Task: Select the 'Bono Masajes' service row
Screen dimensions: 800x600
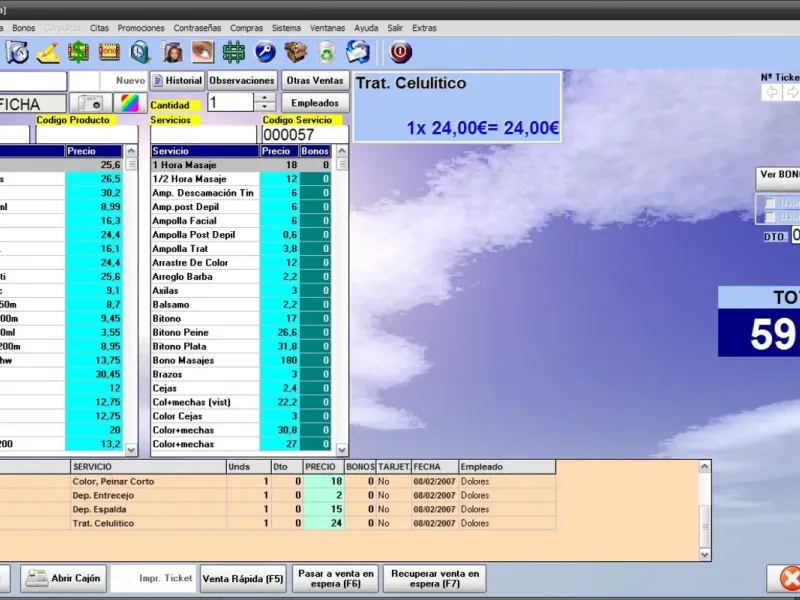Action: coord(241,360)
